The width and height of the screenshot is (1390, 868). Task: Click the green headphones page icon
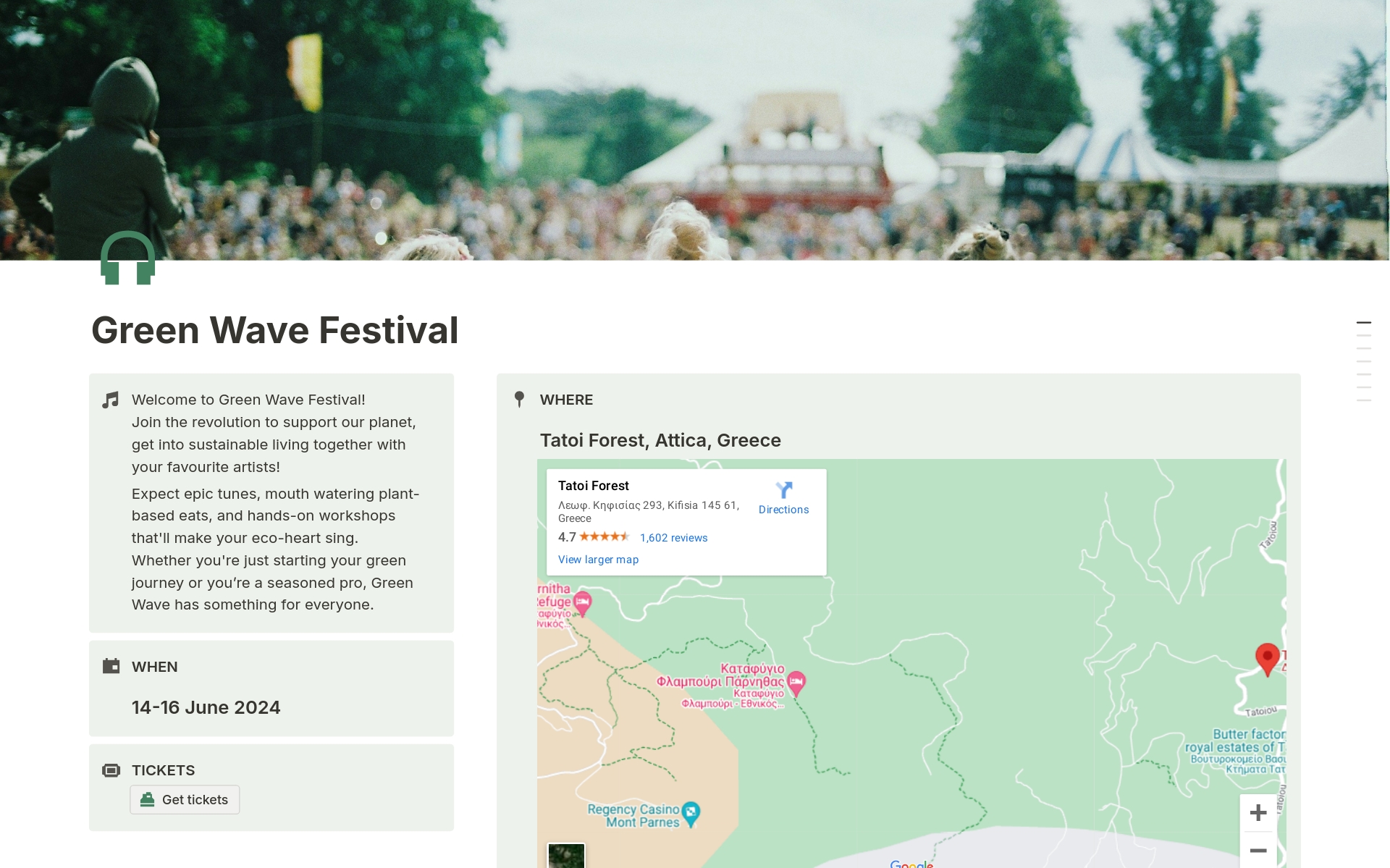coord(128,258)
